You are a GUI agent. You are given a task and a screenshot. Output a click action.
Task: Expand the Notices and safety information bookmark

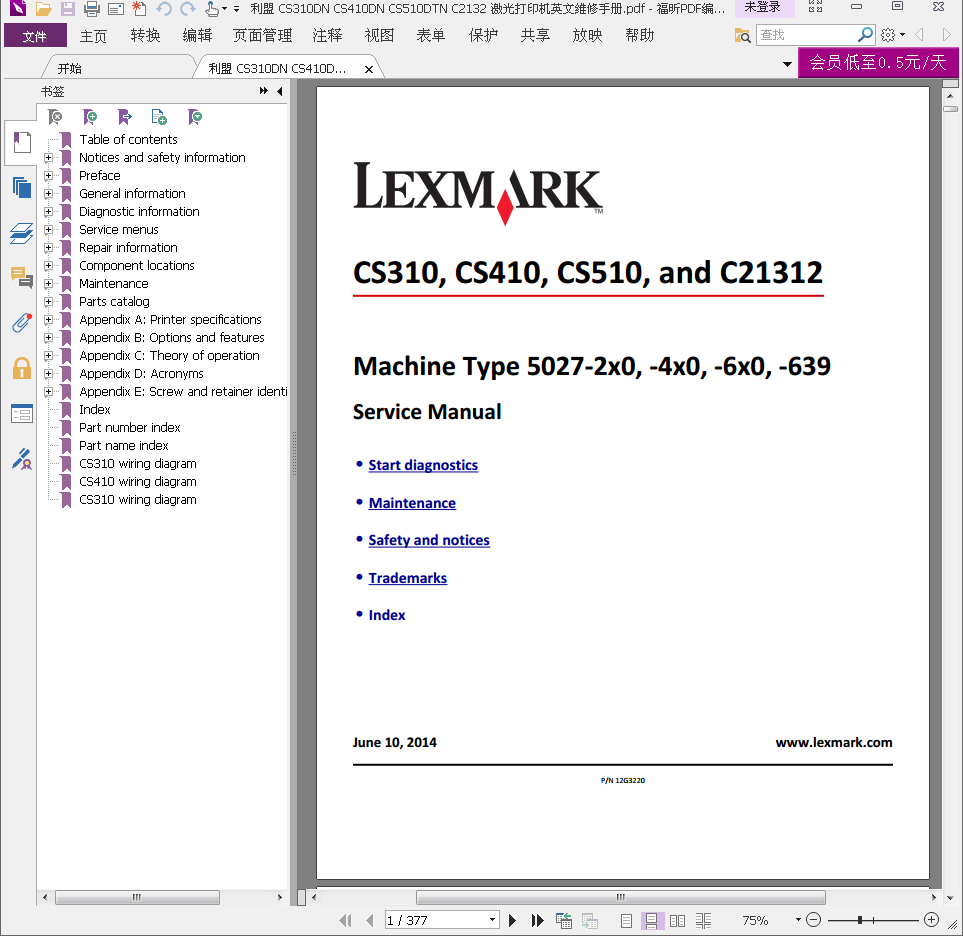coord(49,158)
